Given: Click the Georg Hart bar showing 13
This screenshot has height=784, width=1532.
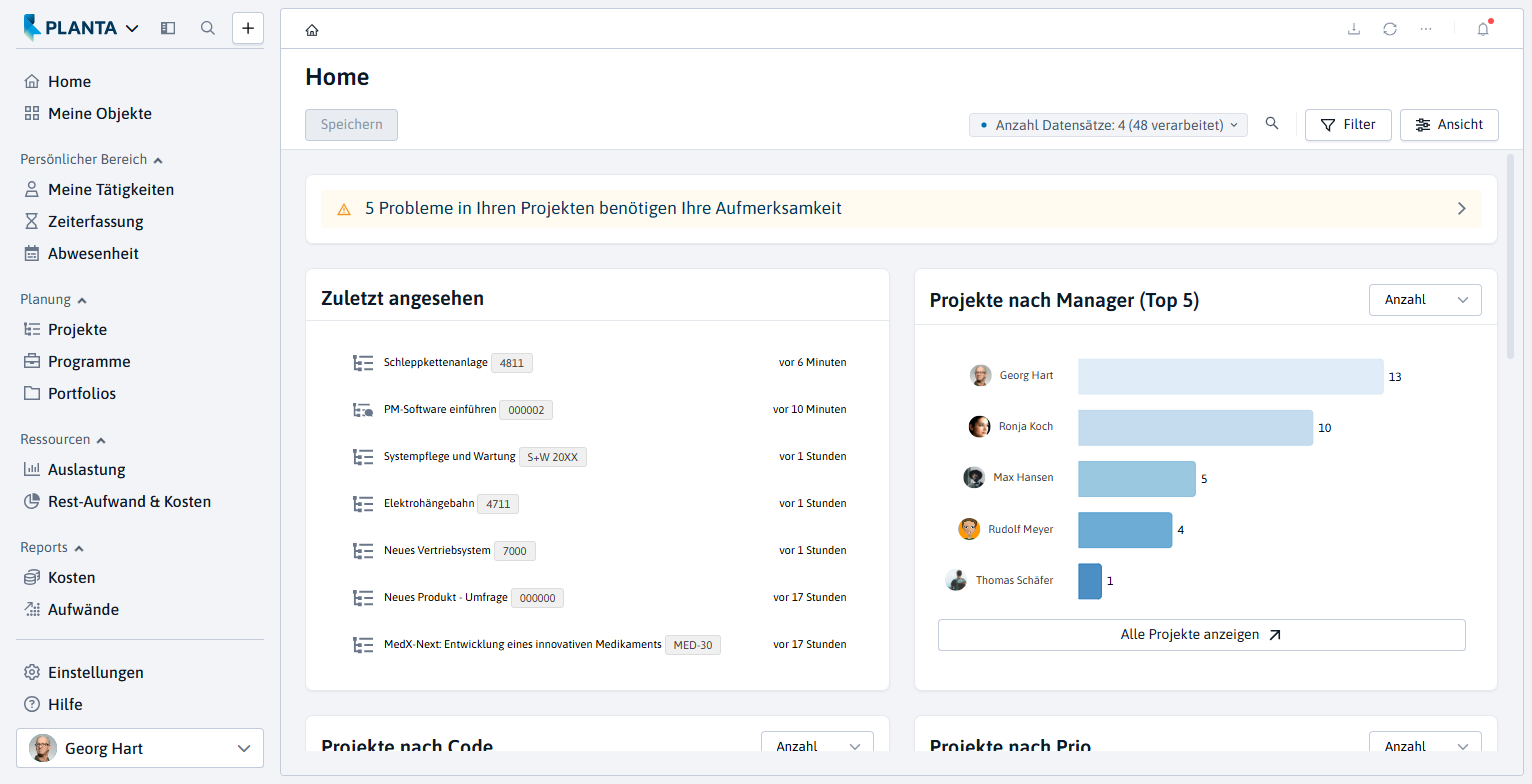Looking at the screenshot, I should click(1231, 377).
